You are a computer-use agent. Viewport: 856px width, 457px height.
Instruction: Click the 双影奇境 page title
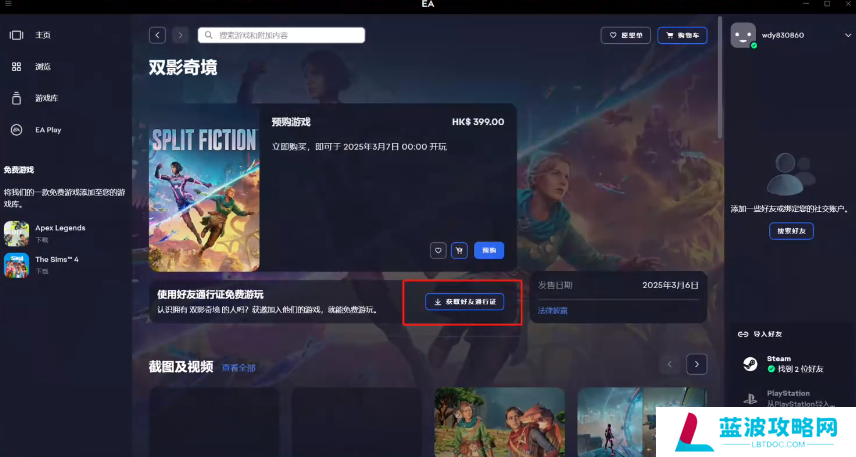pos(183,67)
